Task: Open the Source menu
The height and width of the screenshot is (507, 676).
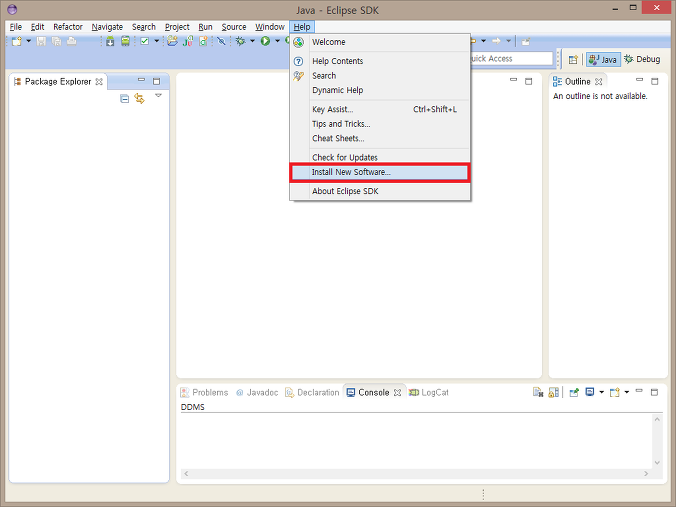Action: 234,27
